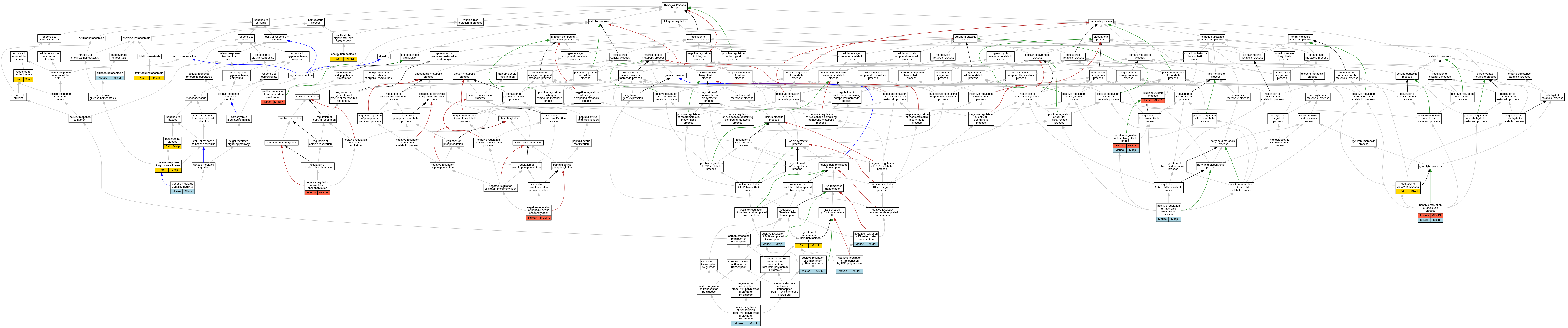
Task: Click the "carbohydrate mediated signaling" node
Action: pos(239,119)
